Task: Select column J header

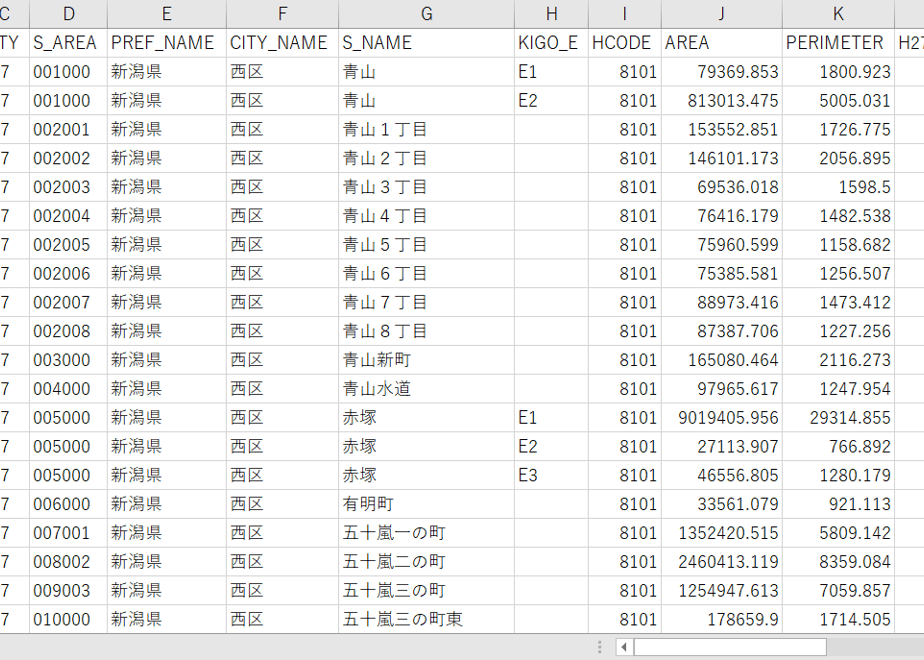Action: coord(722,14)
